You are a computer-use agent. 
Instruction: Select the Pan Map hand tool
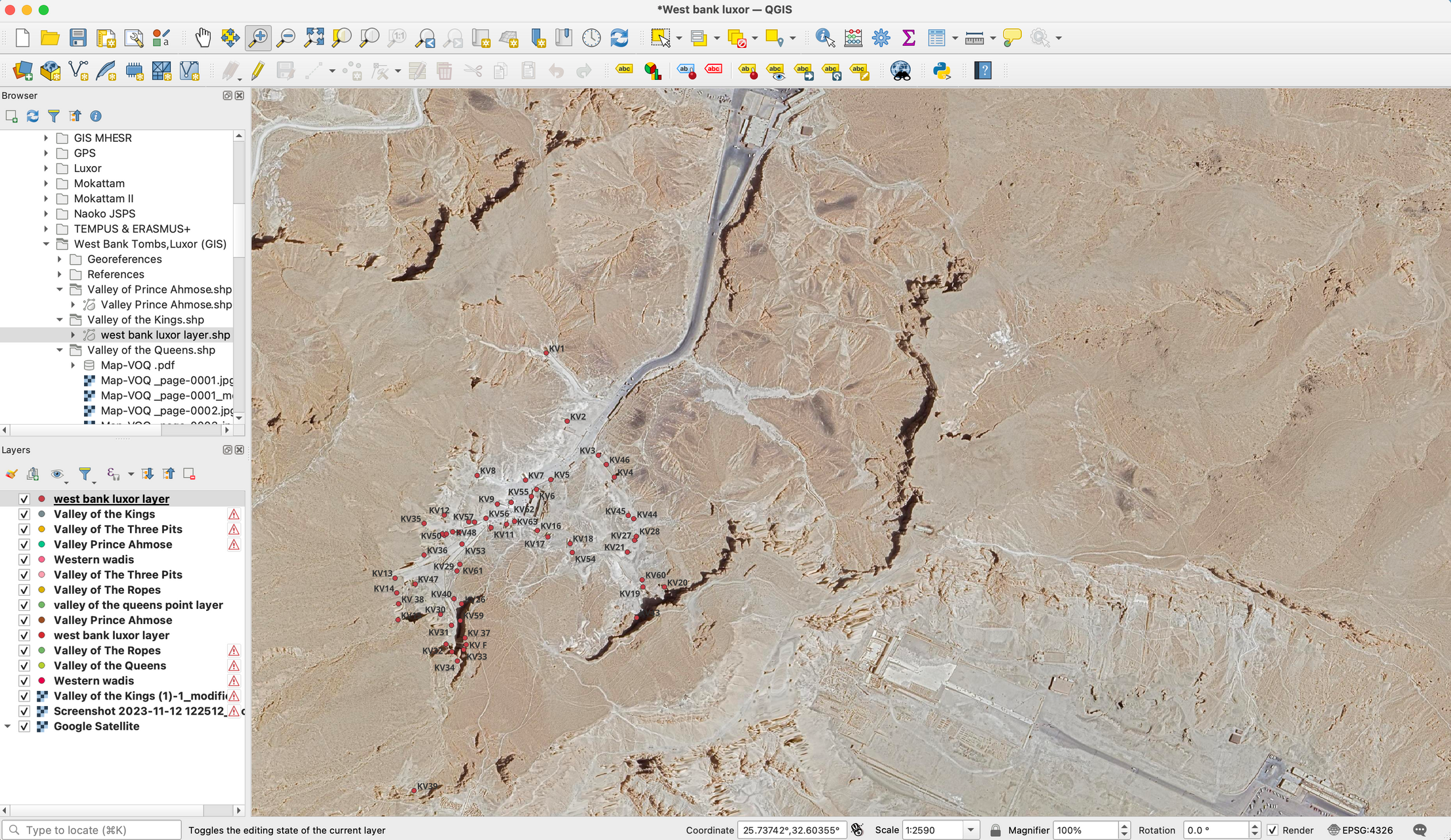203,38
